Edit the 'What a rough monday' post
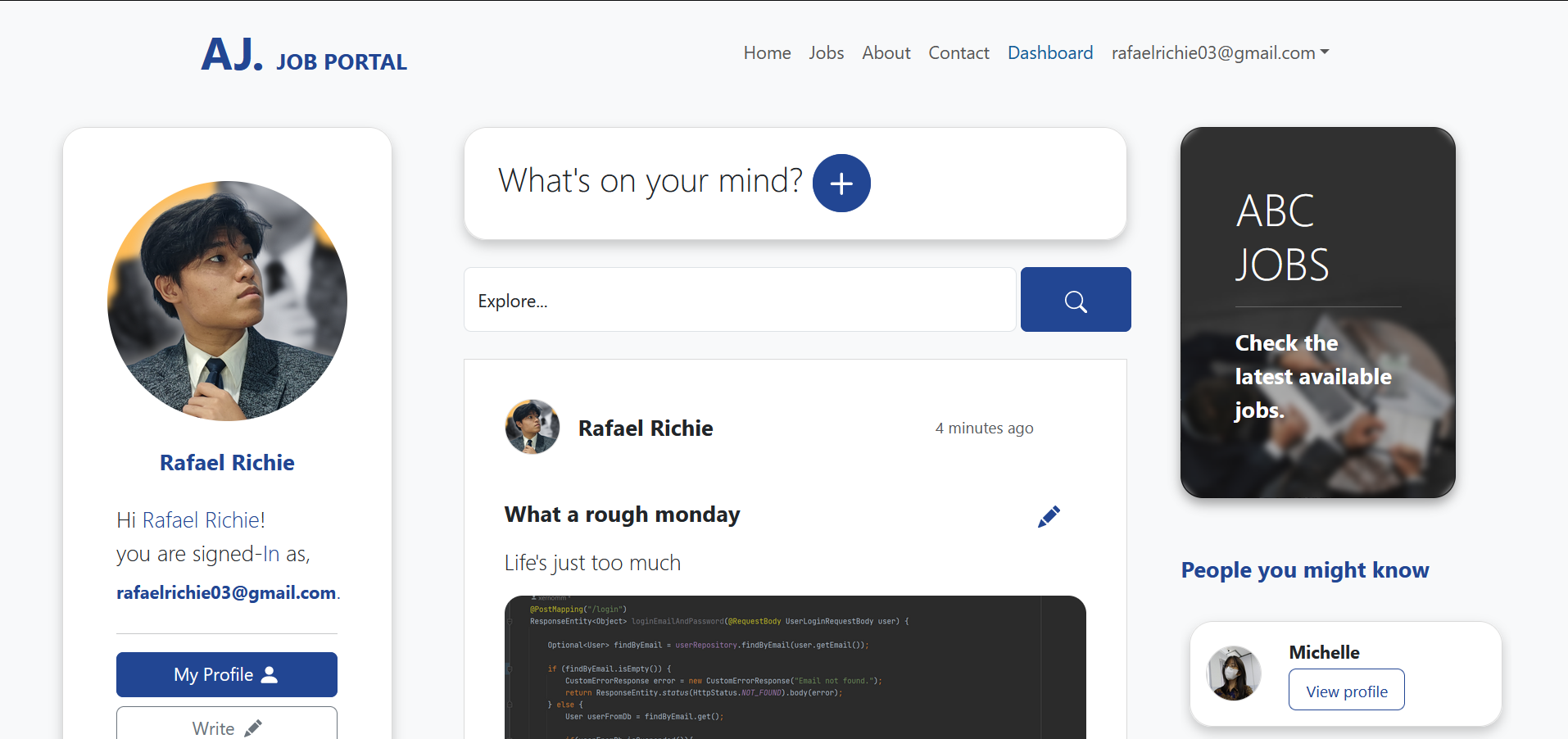 [x=1049, y=517]
